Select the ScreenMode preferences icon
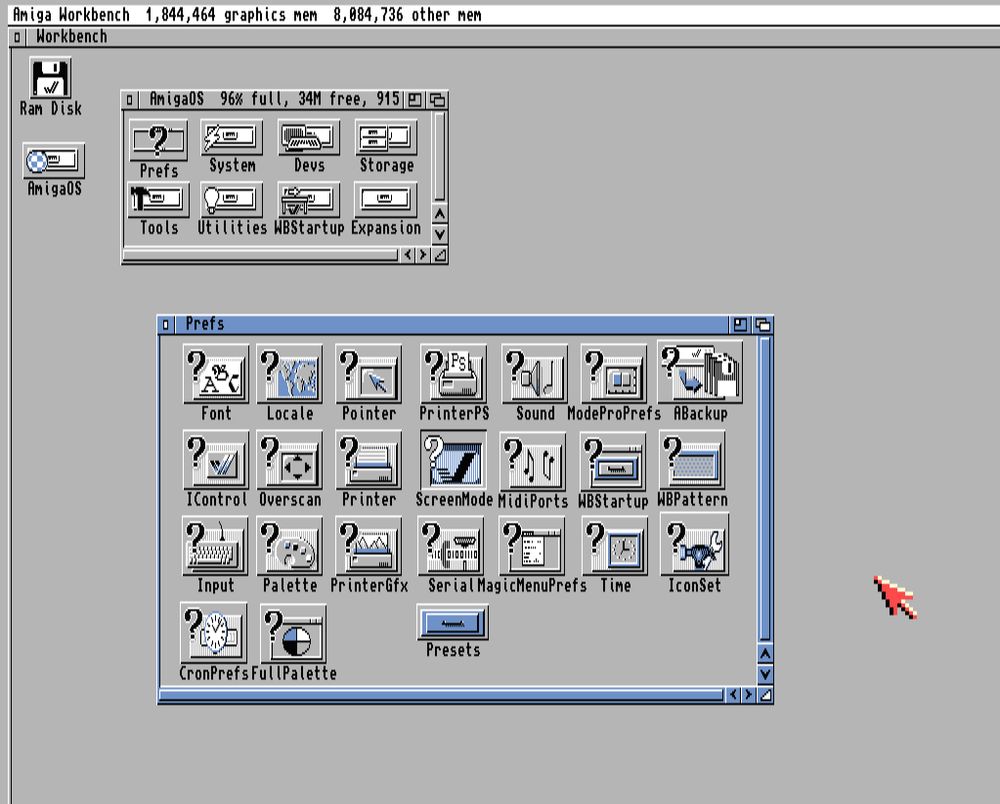This screenshot has height=804, width=1000. [x=453, y=460]
